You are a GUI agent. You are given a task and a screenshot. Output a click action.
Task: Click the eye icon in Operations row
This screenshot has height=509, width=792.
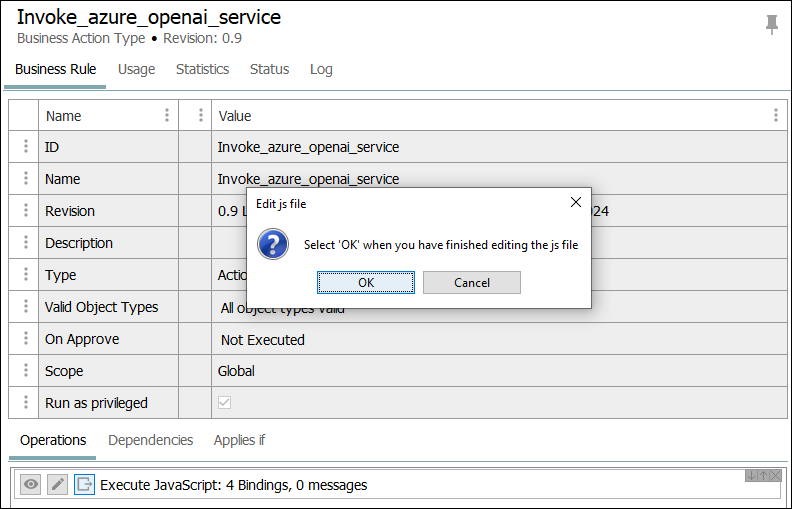pos(32,485)
